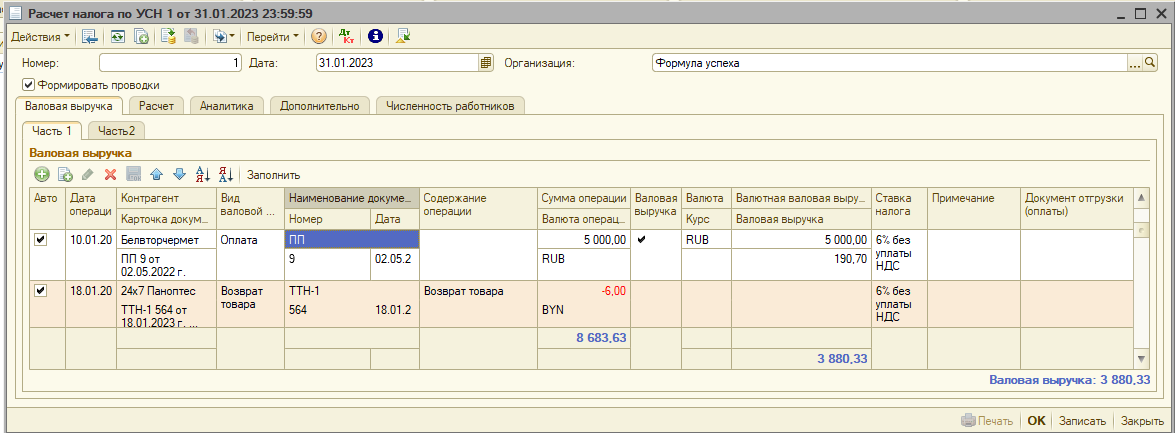
Task: Toggle Авто checkbox for 24x7 Панoптес row
Action: [41, 291]
